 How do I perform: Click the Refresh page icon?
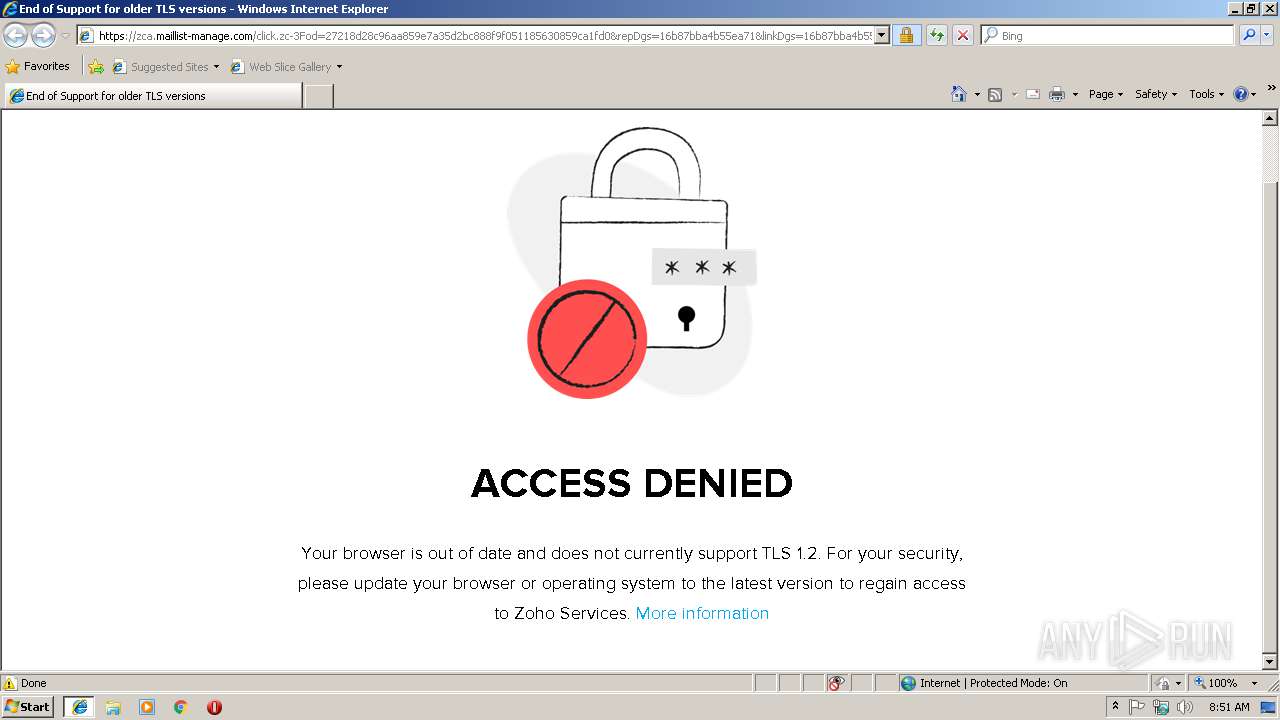tap(936, 35)
